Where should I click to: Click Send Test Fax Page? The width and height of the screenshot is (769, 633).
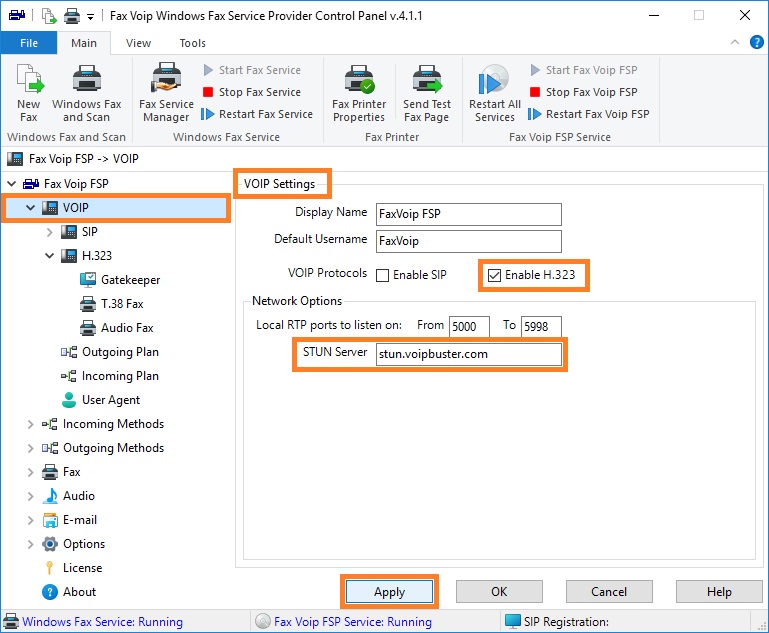427,93
